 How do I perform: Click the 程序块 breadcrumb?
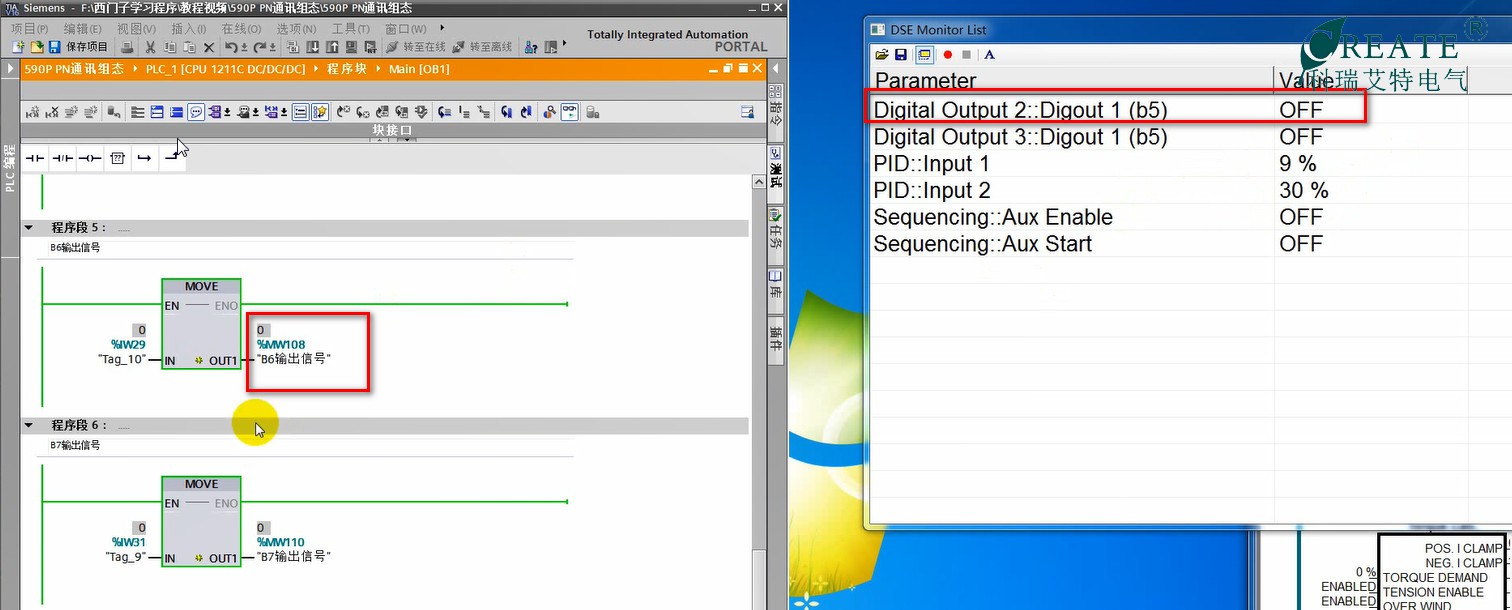pos(347,69)
